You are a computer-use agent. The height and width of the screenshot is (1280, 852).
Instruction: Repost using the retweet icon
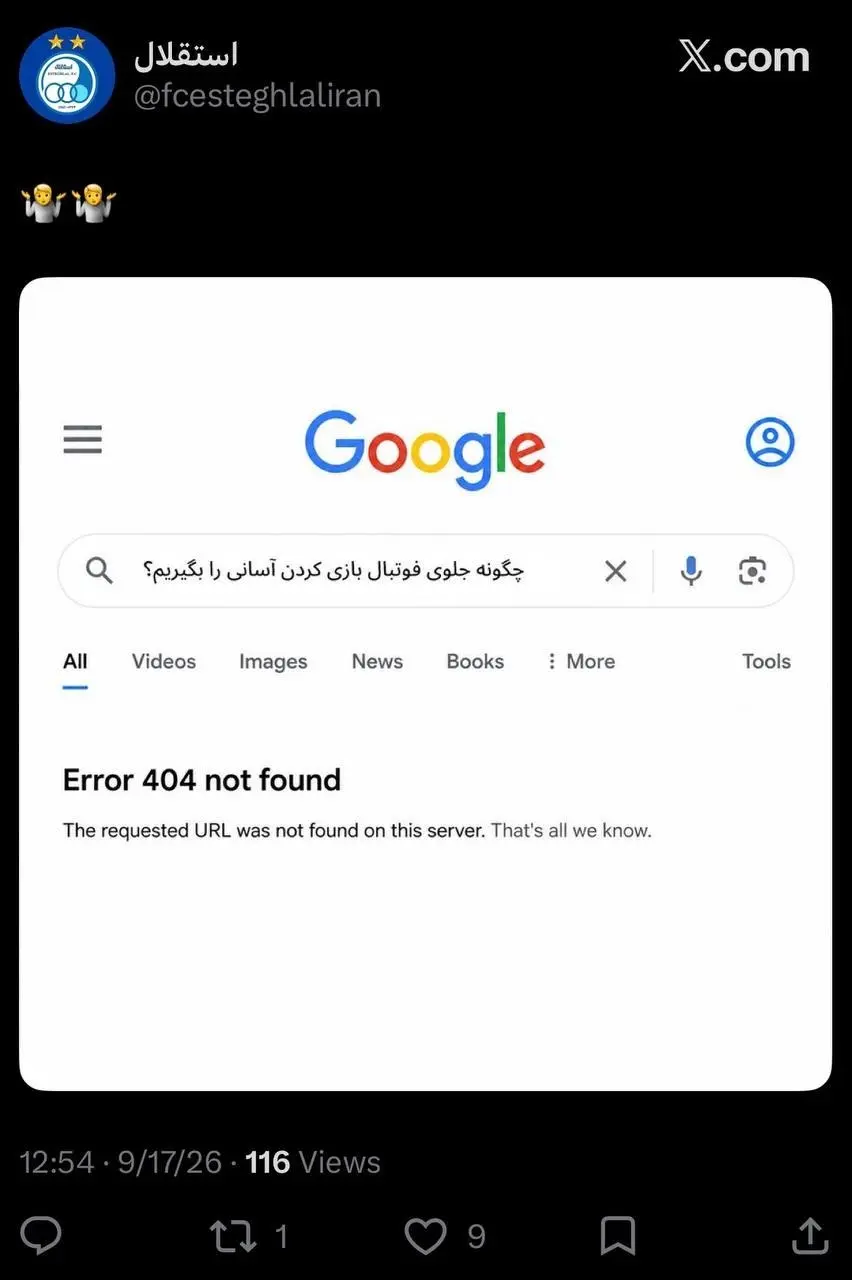pyautogui.click(x=233, y=1237)
